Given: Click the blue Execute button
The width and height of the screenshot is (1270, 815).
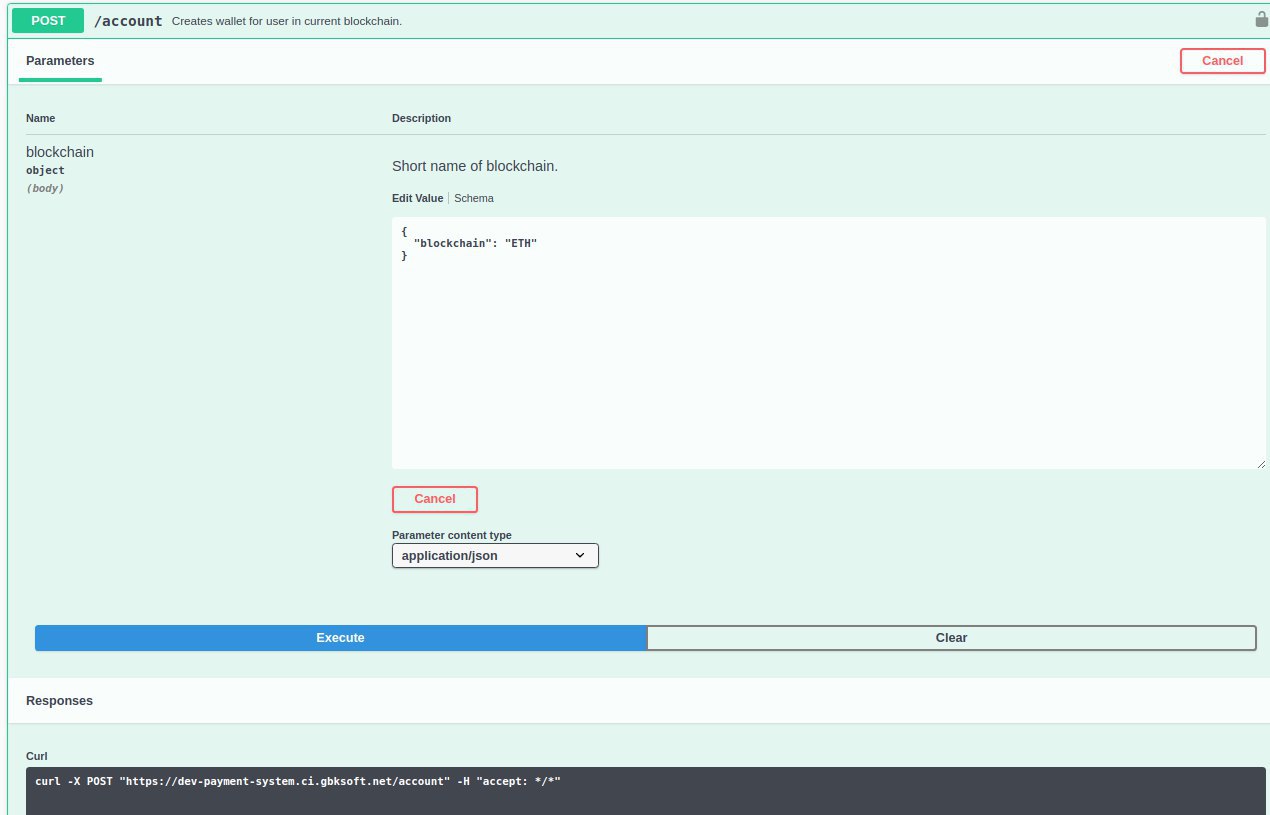Looking at the screenshot, I should click(341, 638).
